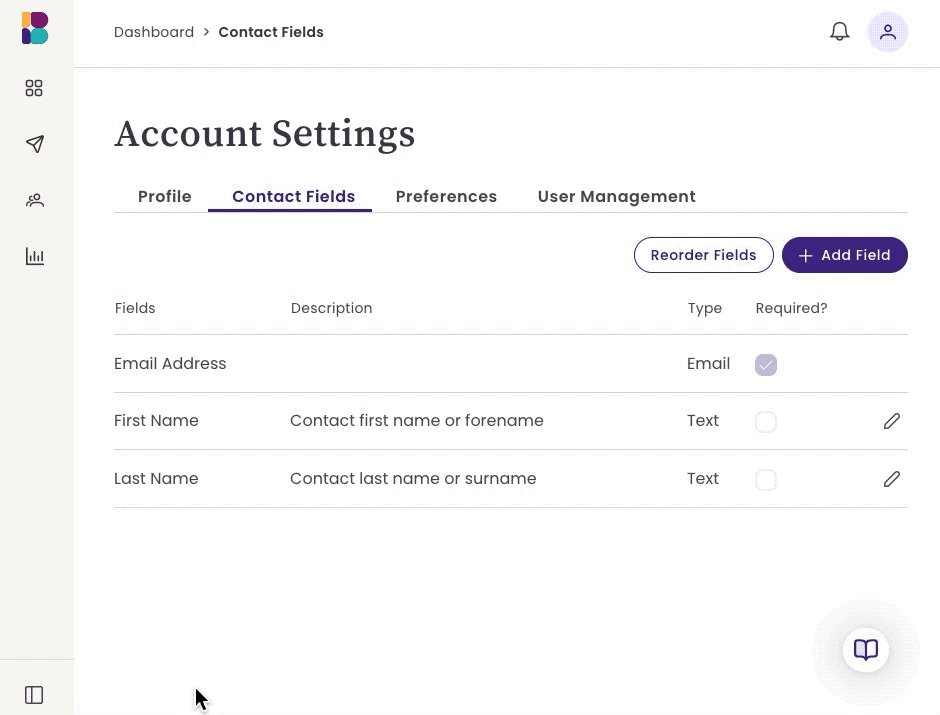Click the Reorder Fields button
The image size is (940, 715).
[x=703, y=255]
